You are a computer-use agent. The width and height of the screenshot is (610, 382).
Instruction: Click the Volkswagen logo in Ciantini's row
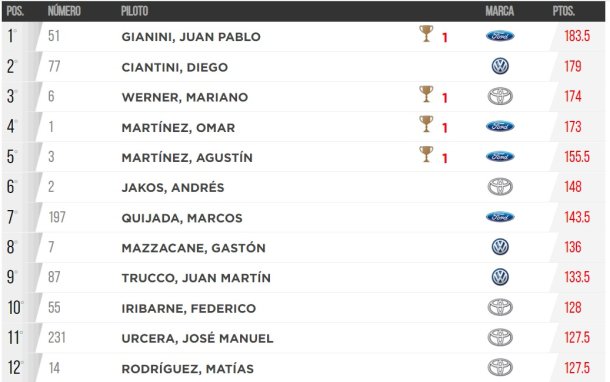pyautogui.click(x=500, y=67)
